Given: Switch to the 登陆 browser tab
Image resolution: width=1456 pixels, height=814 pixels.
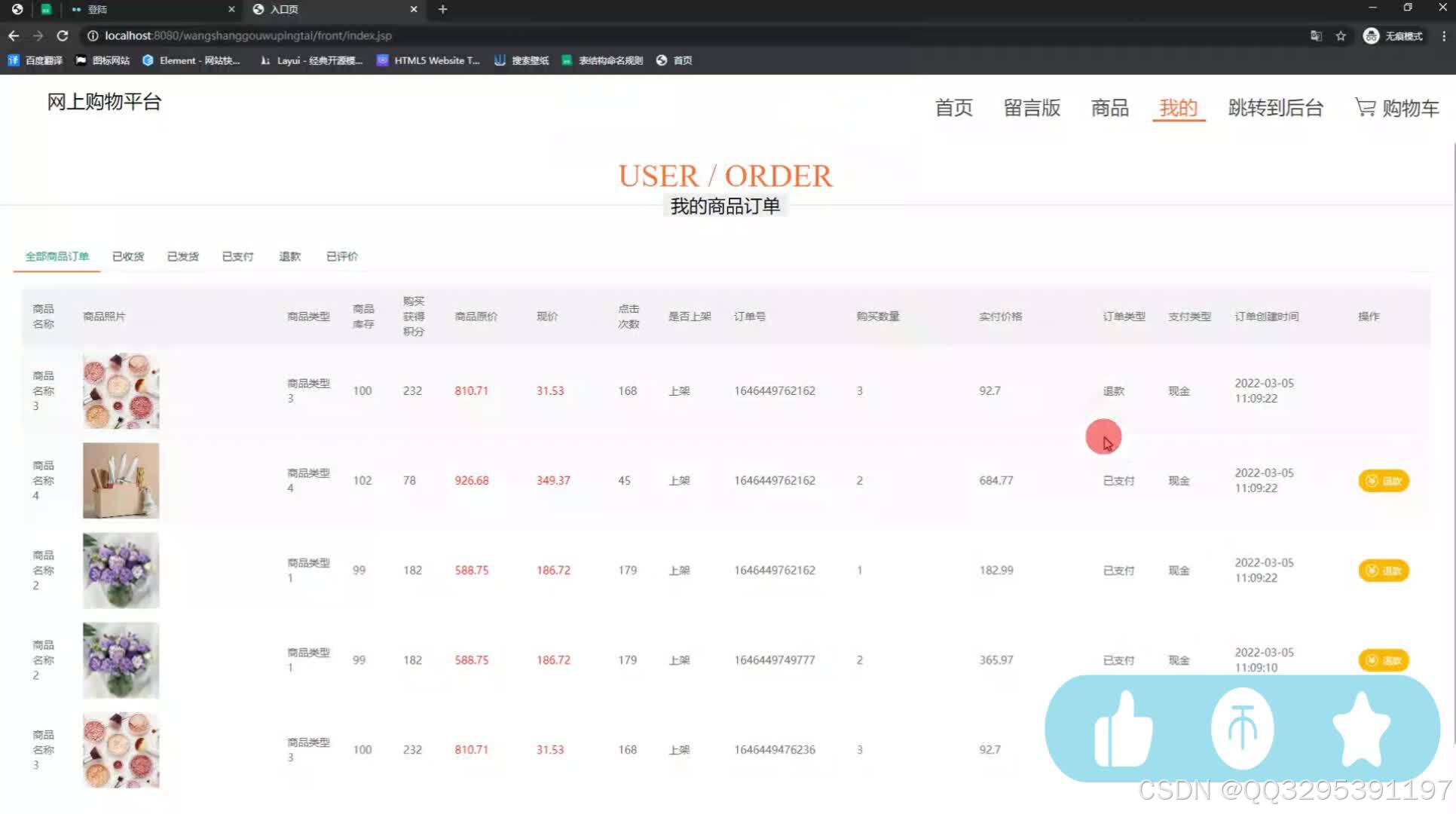Looking at the screenshot, I should pos(151,9).
